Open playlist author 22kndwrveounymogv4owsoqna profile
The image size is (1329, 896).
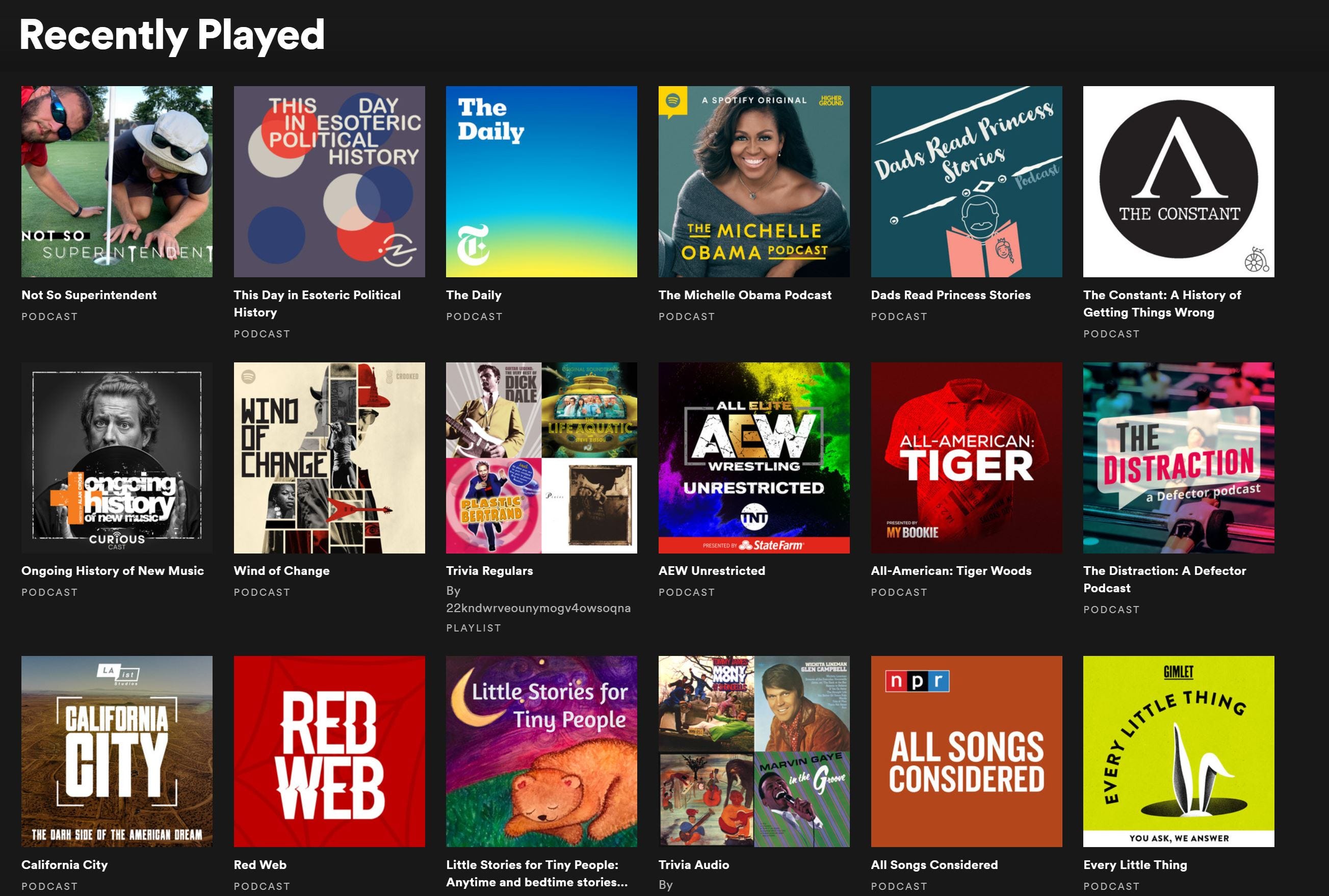[x=538, y=608]
